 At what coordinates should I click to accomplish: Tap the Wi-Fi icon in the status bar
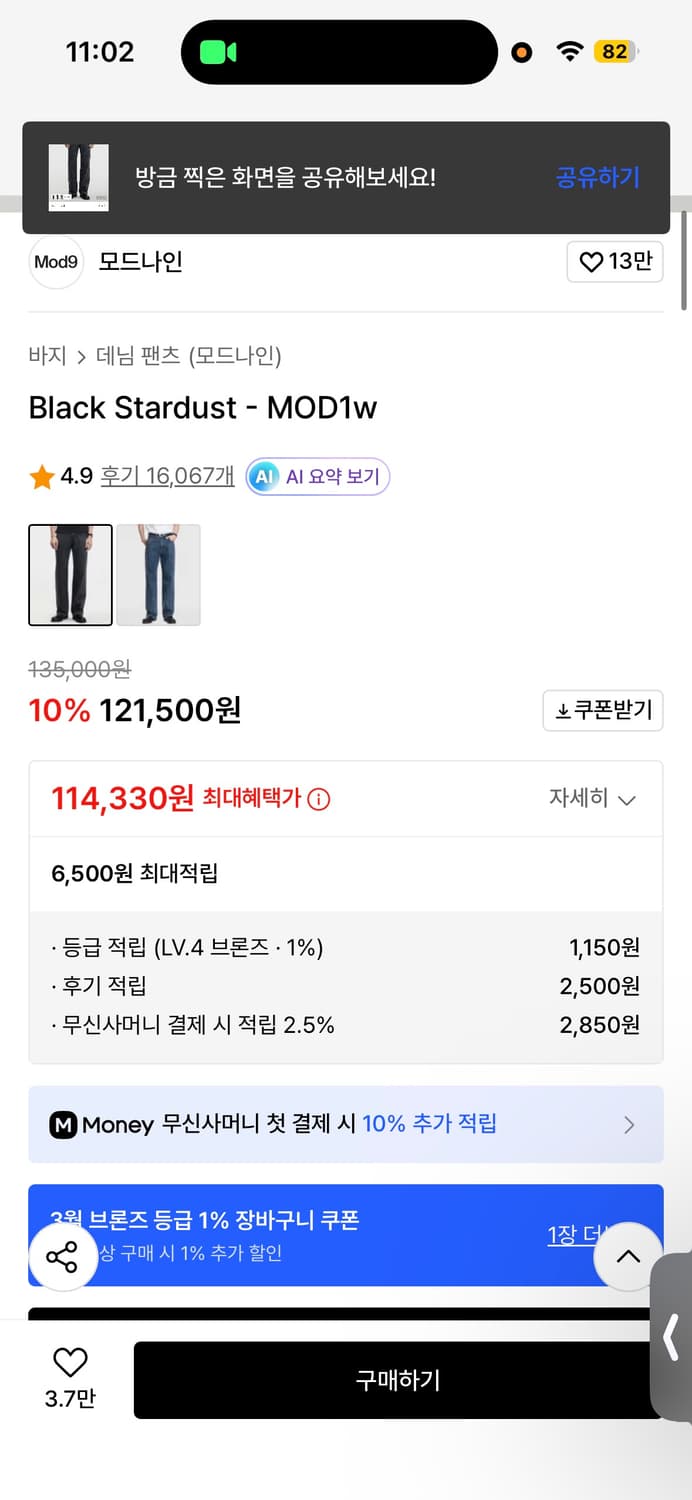570,51
